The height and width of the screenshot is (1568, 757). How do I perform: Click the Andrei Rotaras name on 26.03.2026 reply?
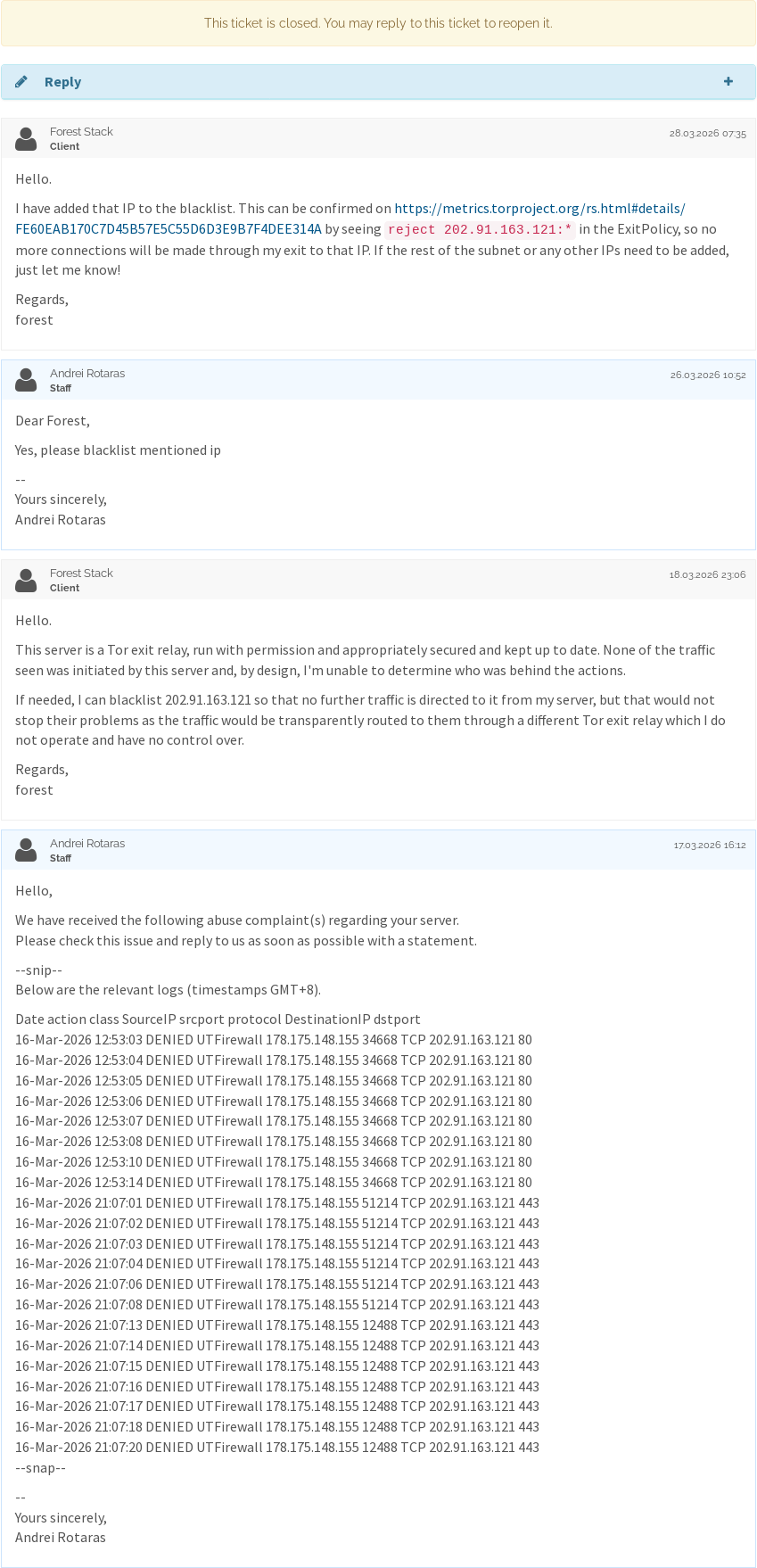pyautogui.click(x=87, y=374)
